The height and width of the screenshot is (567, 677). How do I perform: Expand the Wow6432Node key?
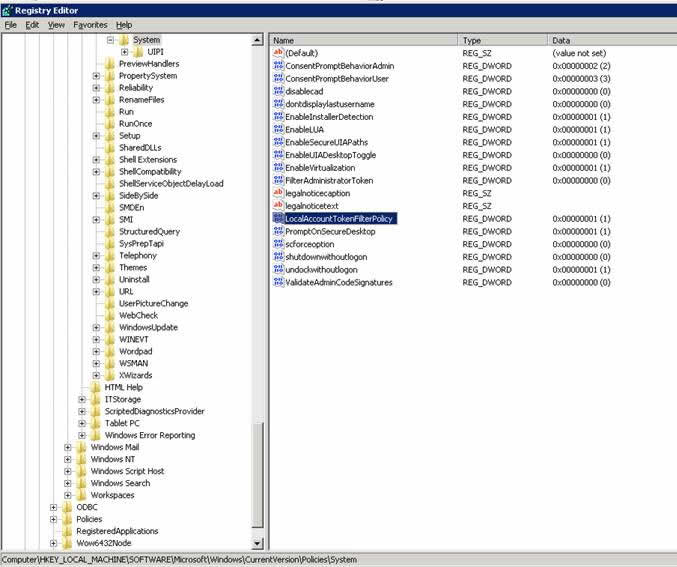pyautogui.click(x=54, y=543)
